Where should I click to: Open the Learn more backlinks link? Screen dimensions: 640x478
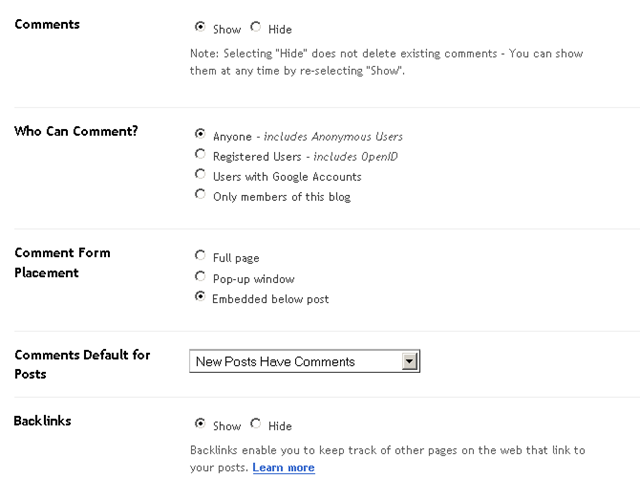click(x=283, y=467)
